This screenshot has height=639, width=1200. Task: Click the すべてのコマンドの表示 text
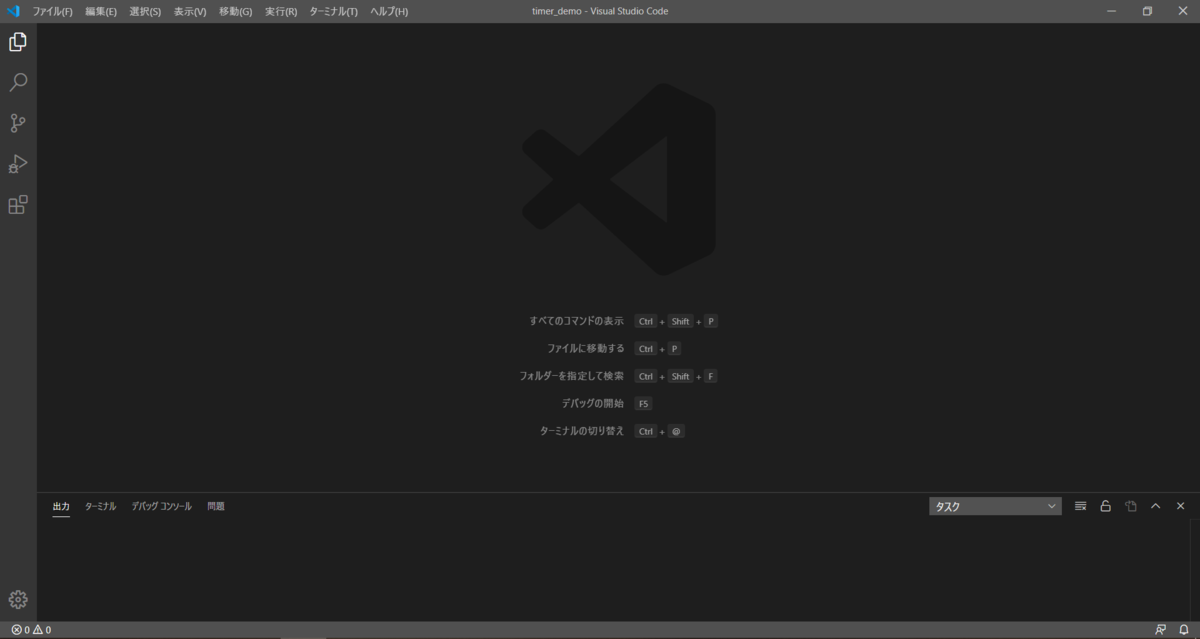576,321
